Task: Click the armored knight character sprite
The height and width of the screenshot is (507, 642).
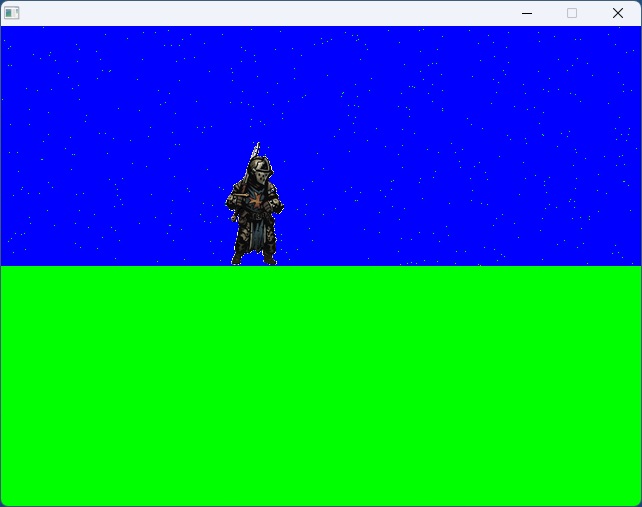Action: [x=254, y=210]
